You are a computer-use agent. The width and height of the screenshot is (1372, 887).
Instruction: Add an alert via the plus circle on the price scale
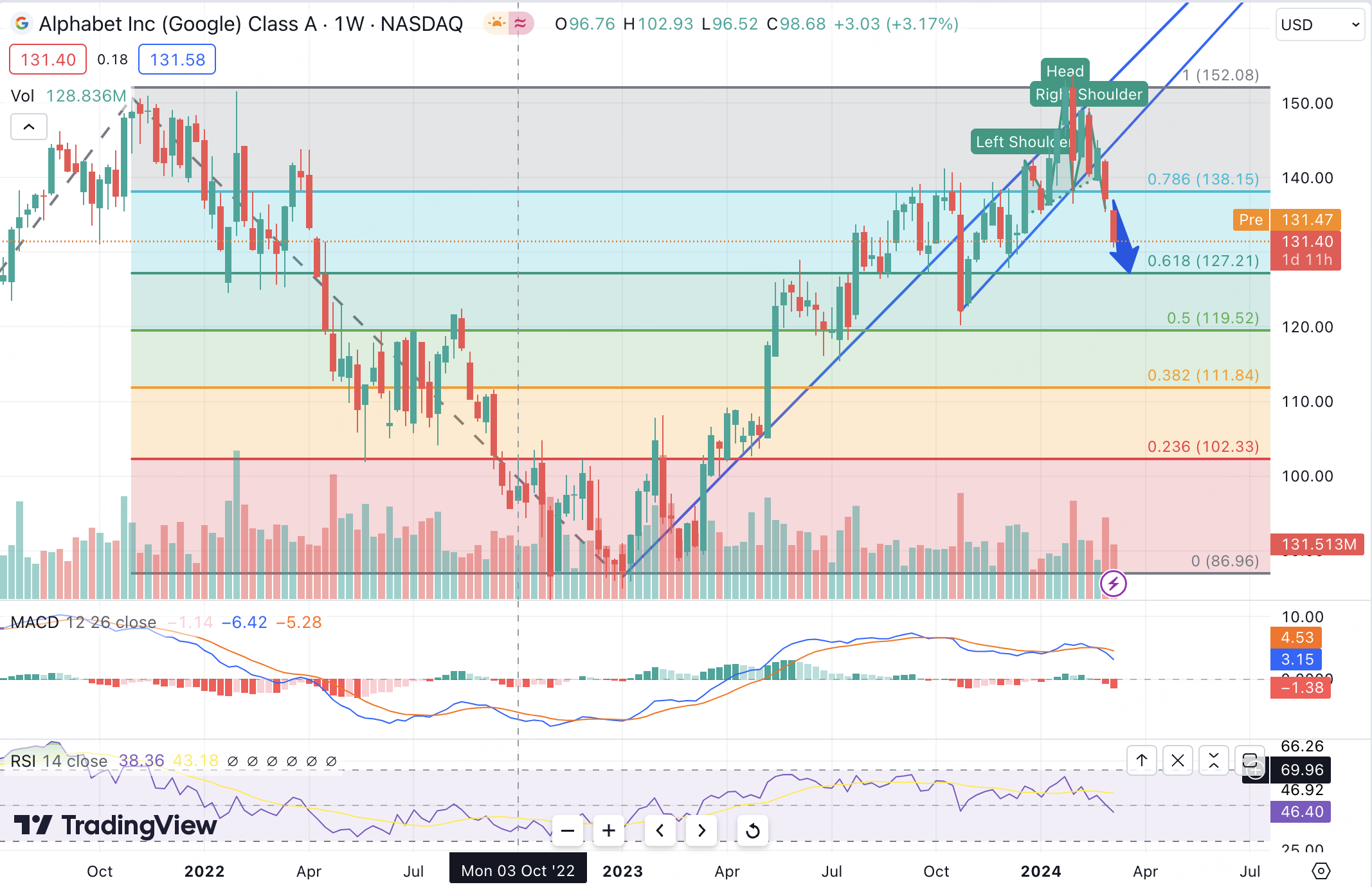click(x=1256, y=769)
